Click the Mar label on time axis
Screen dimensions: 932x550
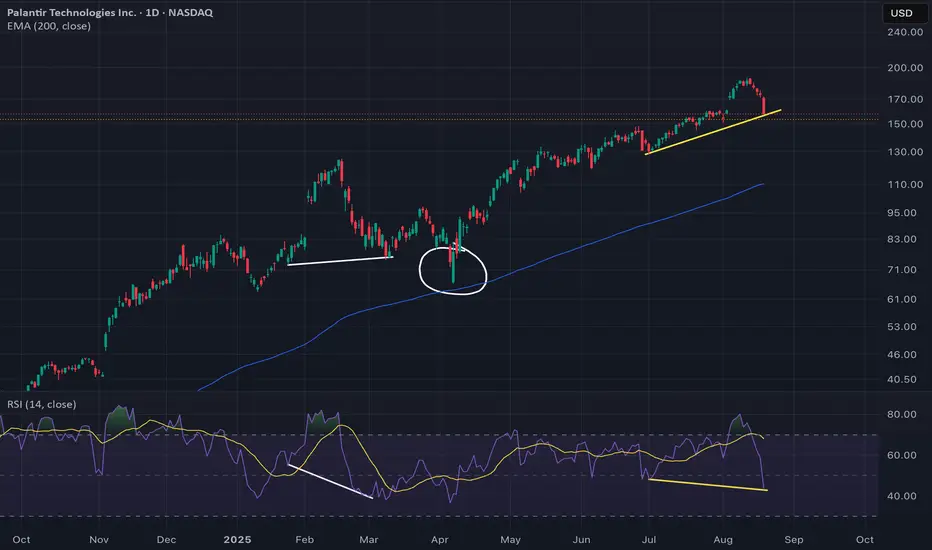(369, 540)
